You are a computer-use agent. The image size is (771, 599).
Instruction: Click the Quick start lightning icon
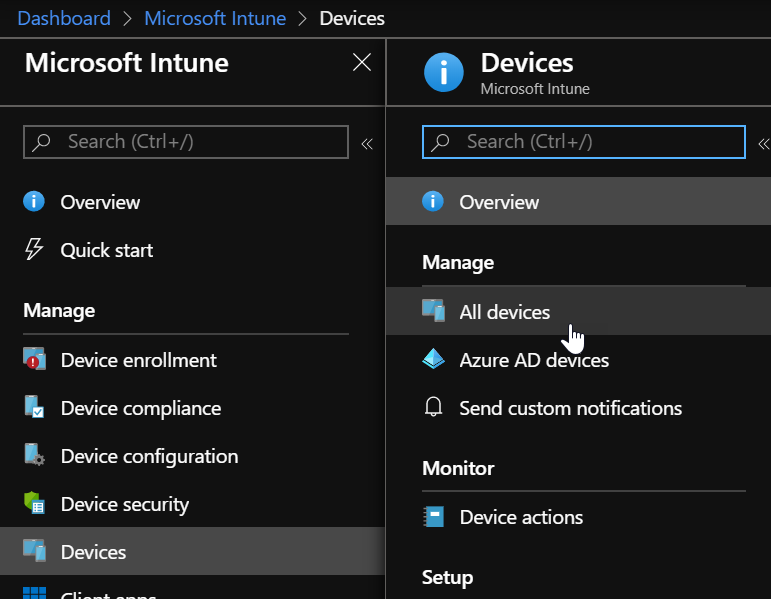point(34,250)
